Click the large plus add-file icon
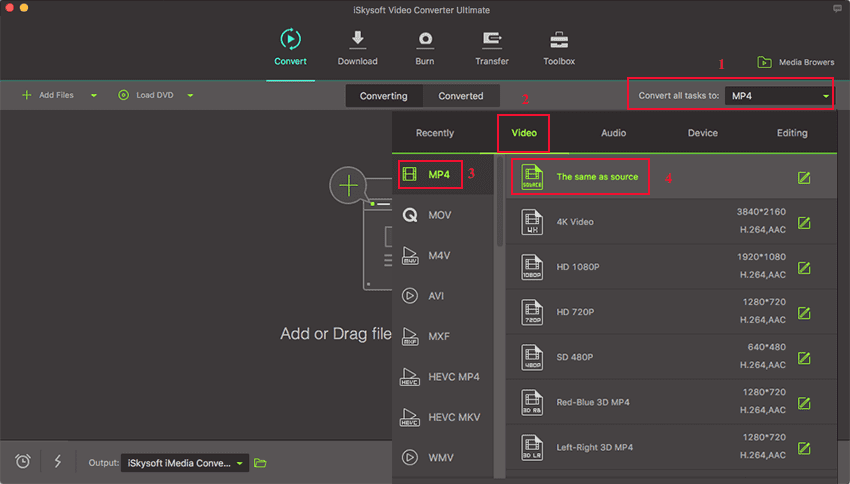 348,185
